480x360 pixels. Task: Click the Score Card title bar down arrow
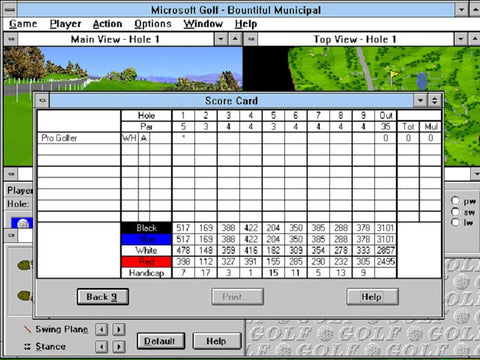pos(420,100)
